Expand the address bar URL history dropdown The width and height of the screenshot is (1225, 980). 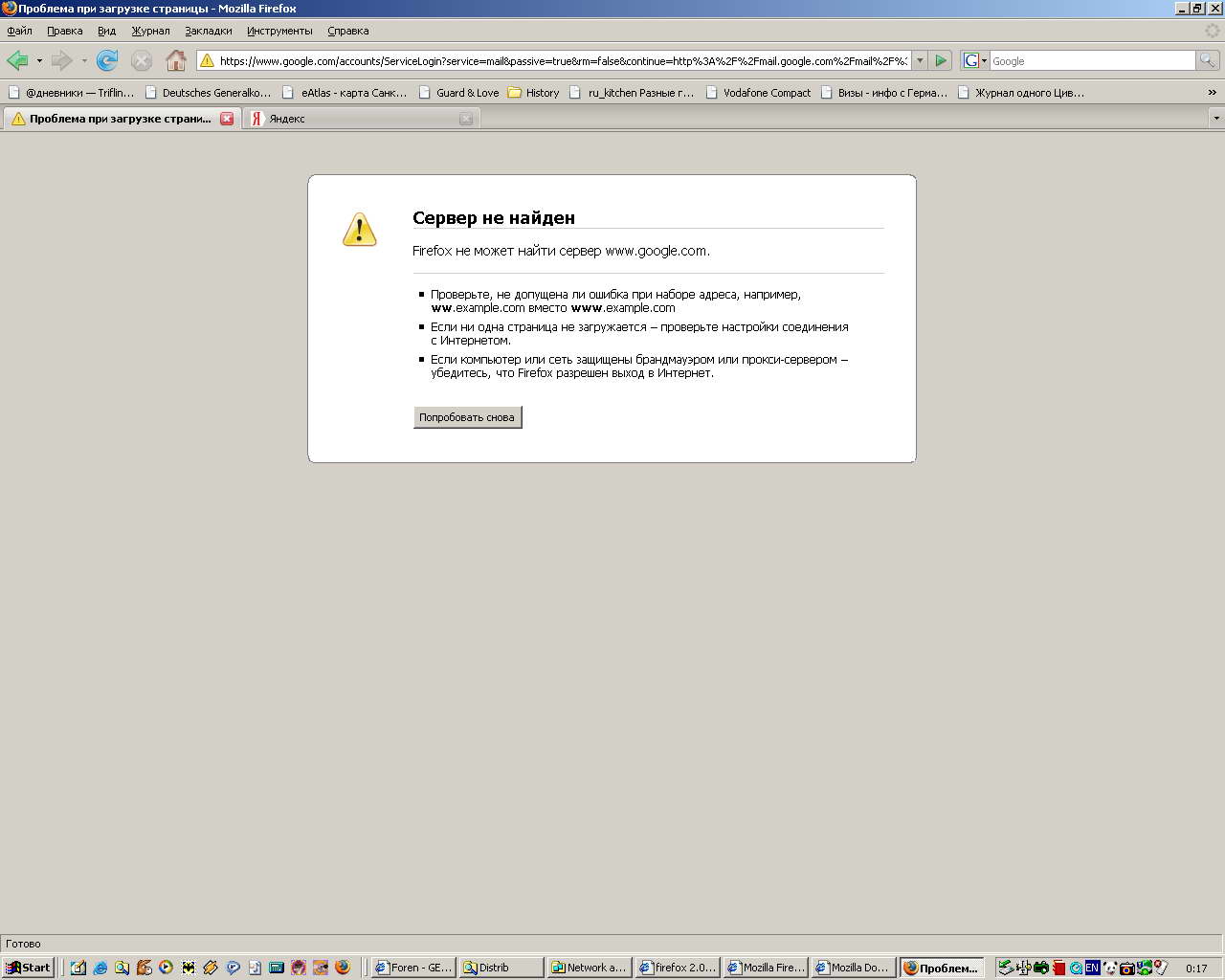tap(920, 60)
